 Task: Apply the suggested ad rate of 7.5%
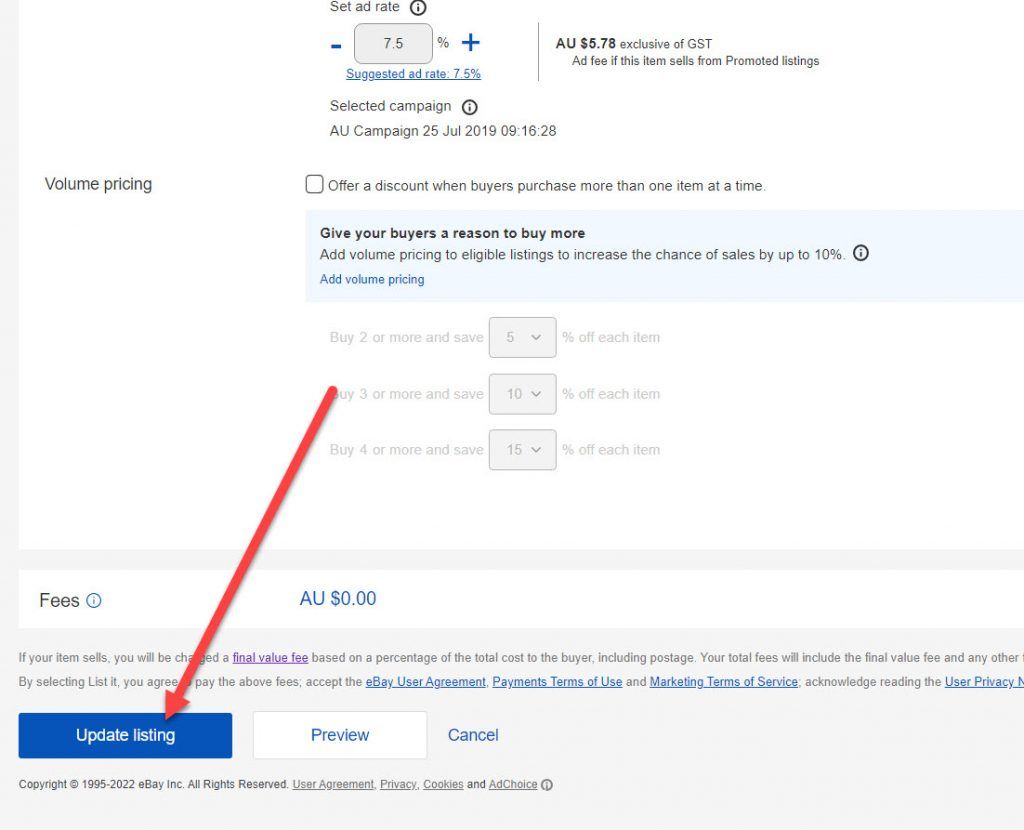(414, 74)
